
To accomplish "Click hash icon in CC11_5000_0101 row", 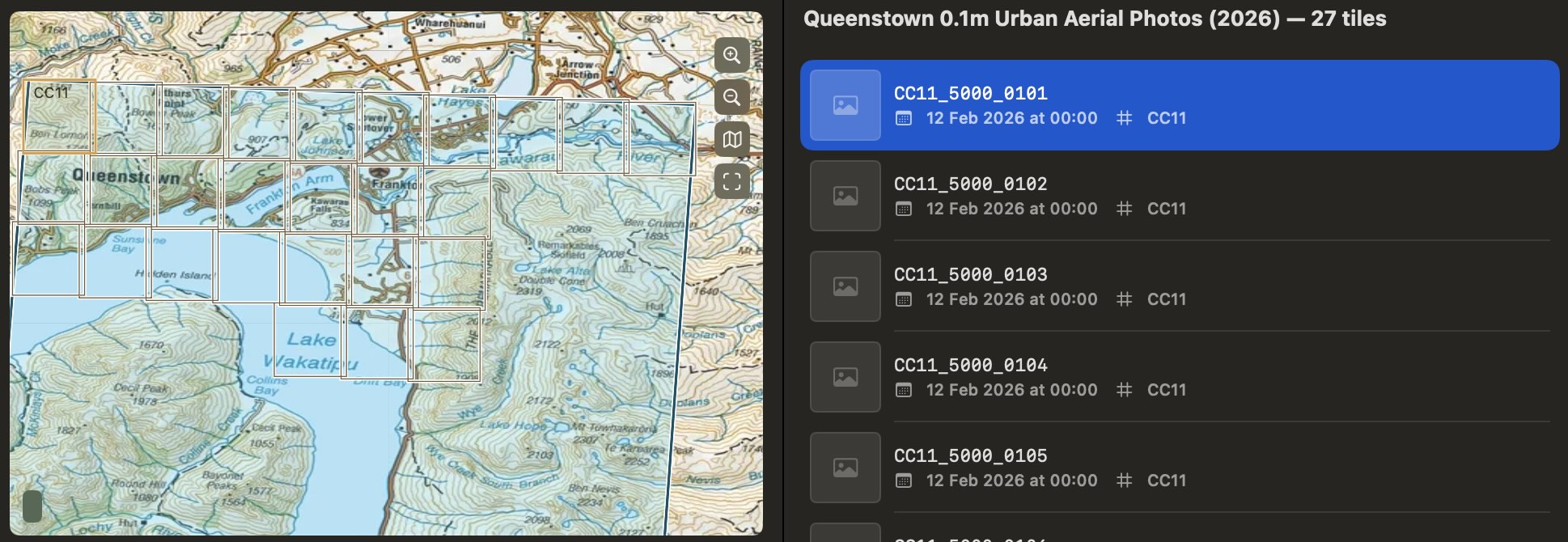I will 1124,118.
